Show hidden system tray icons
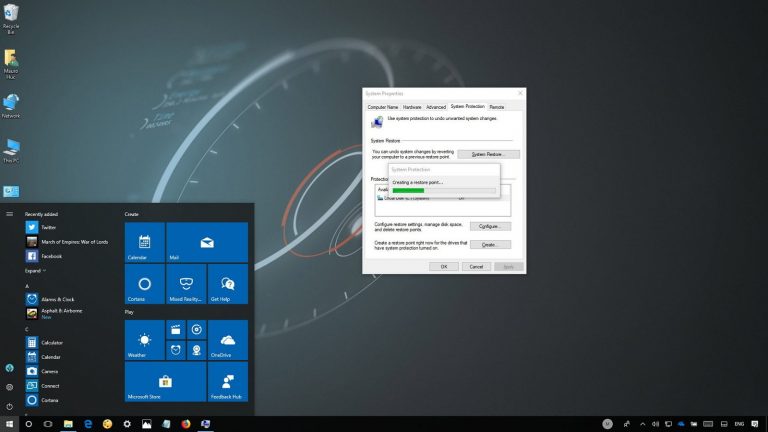 (642, 424)
